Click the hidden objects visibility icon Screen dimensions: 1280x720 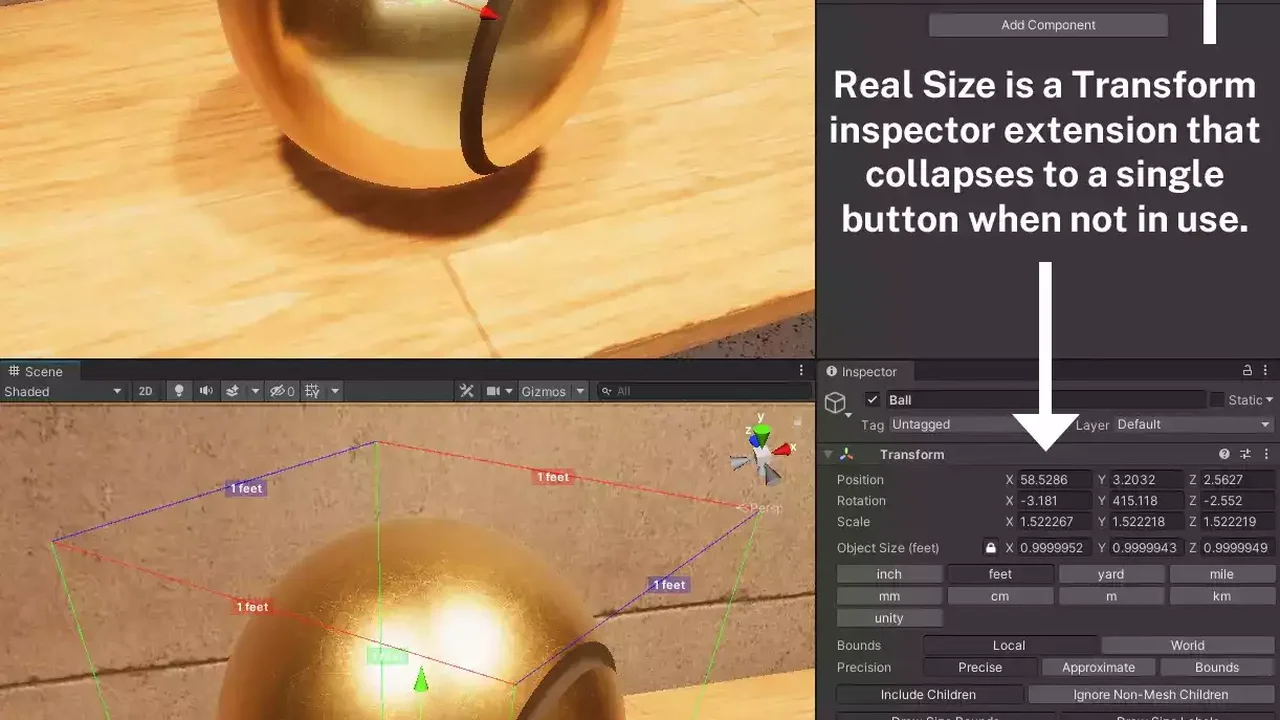click(x=283, y=391)
